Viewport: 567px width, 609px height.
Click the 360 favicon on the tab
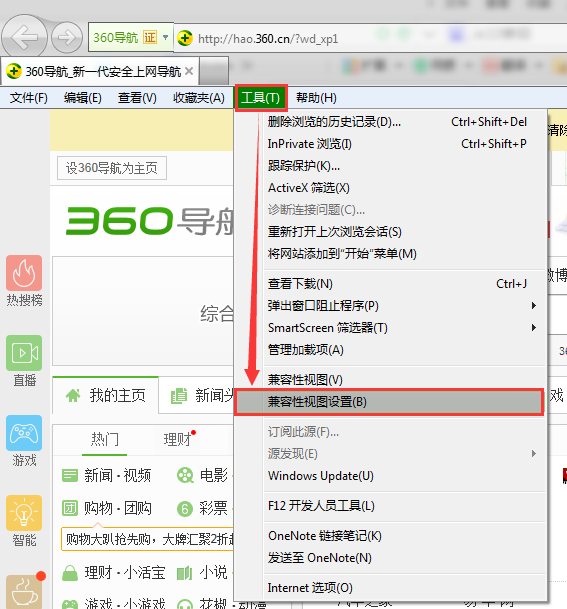point(14,71)
